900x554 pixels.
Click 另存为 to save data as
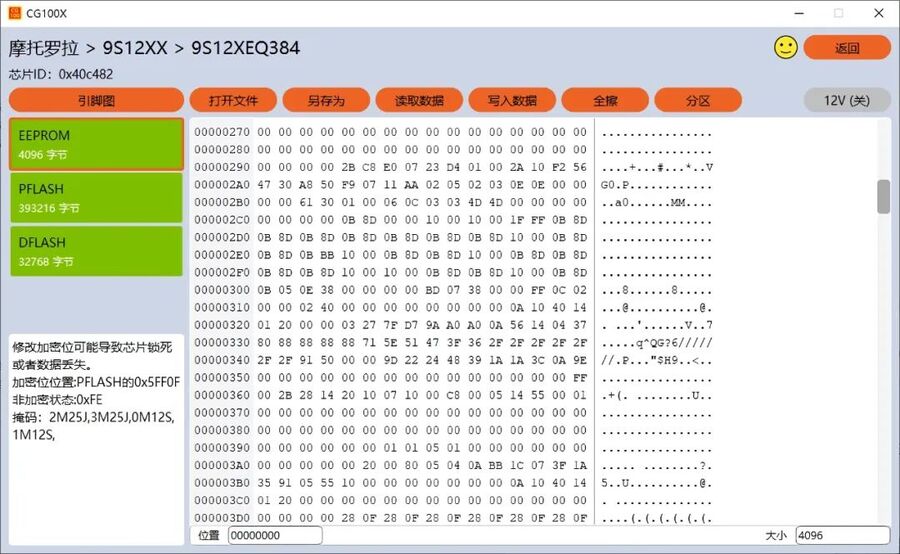pos(326,100)
